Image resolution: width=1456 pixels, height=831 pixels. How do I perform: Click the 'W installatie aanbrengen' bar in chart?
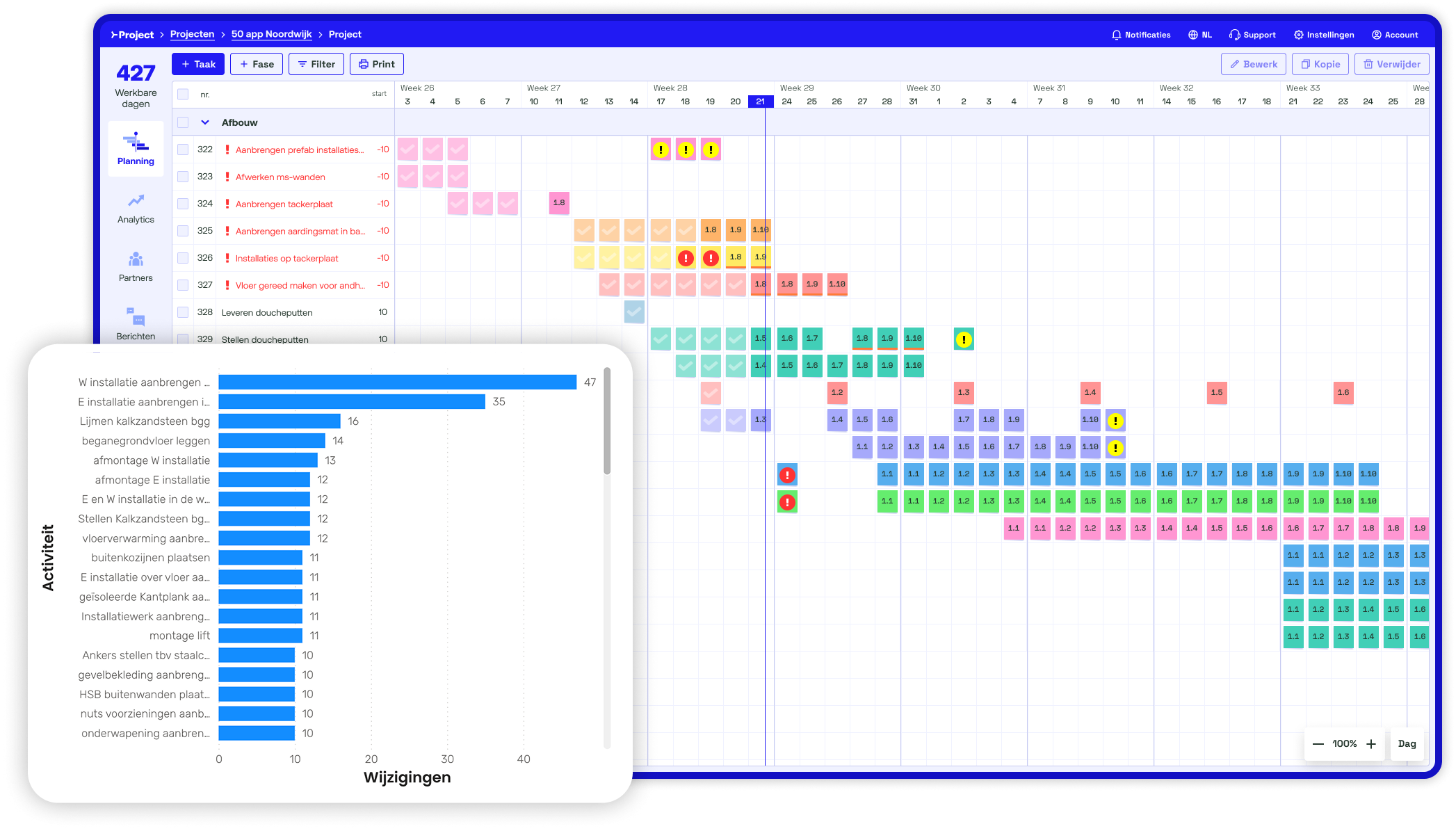pos(398,382)
